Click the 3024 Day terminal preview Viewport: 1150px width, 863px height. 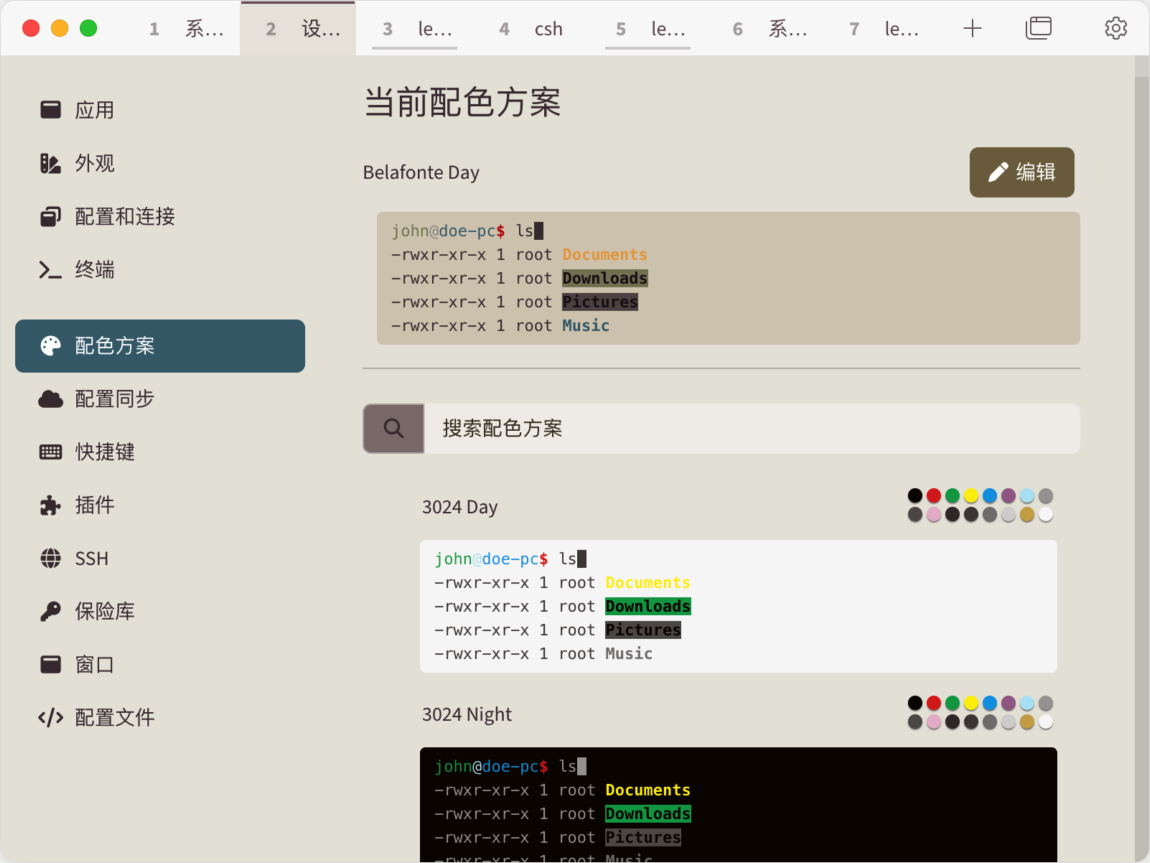pos(739,606)
